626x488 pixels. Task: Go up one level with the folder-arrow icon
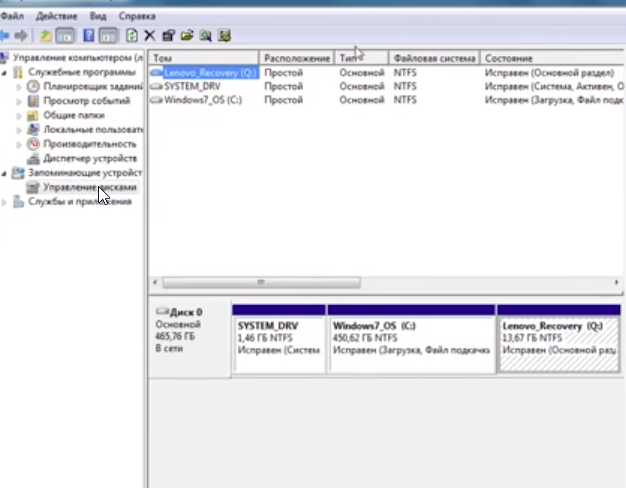coord(46,36)
